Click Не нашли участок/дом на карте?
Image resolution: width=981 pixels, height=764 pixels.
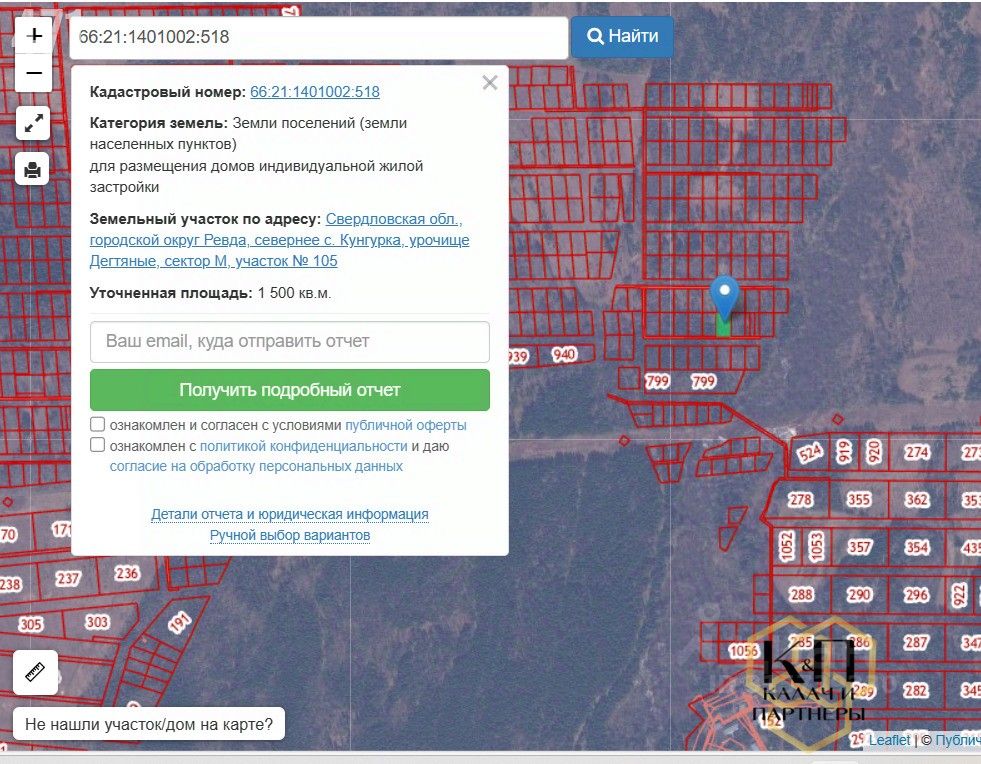[149, 725]
